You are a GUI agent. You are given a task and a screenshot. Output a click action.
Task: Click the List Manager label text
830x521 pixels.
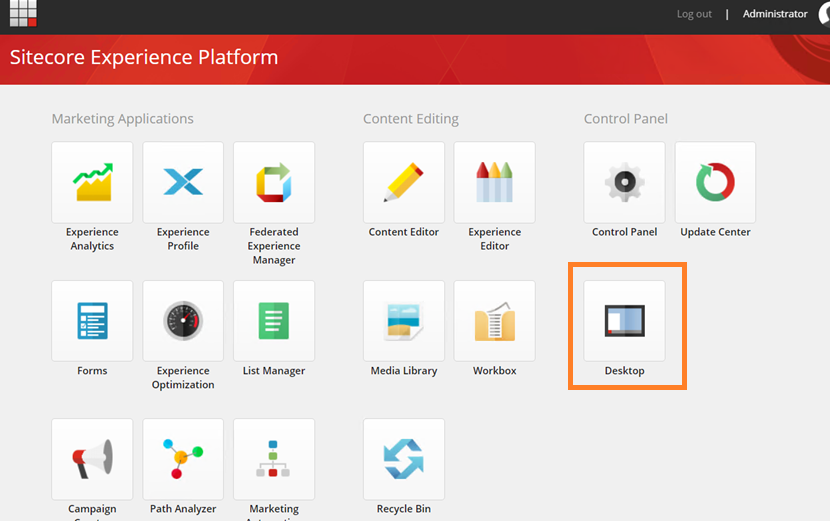point(274,371)
